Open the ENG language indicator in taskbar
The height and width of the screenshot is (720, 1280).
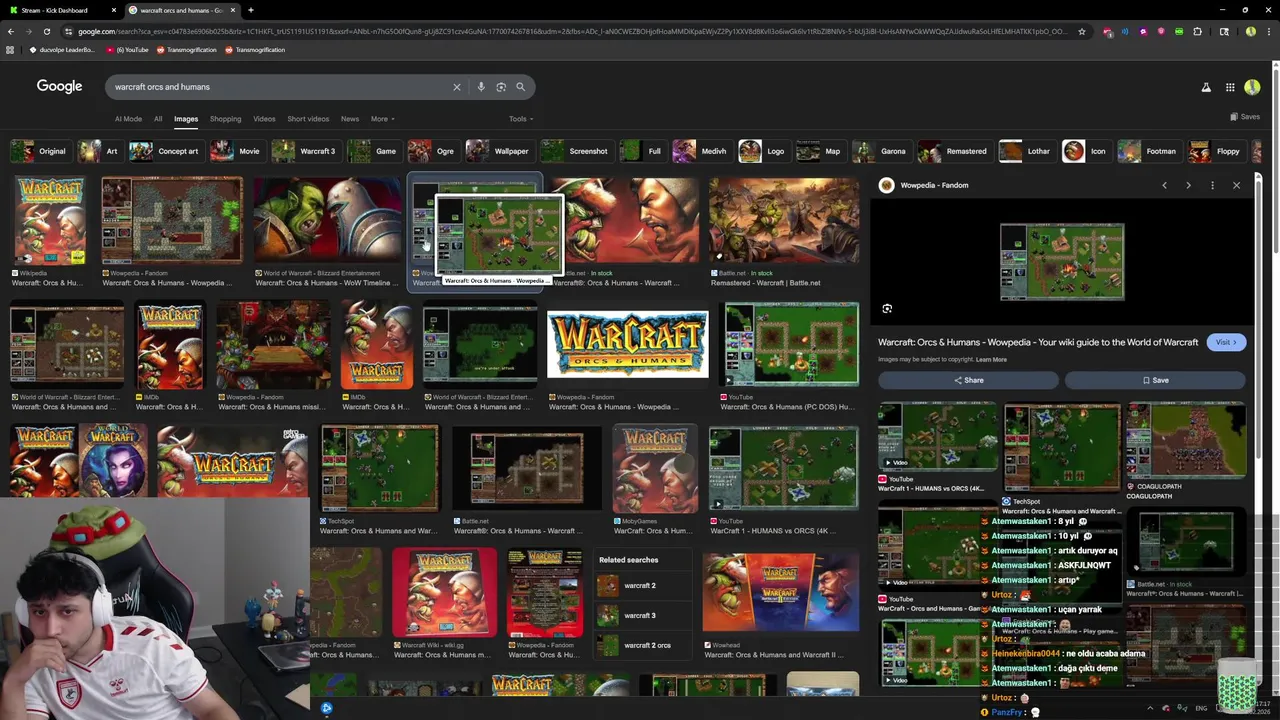click(x=1201, y=708)
